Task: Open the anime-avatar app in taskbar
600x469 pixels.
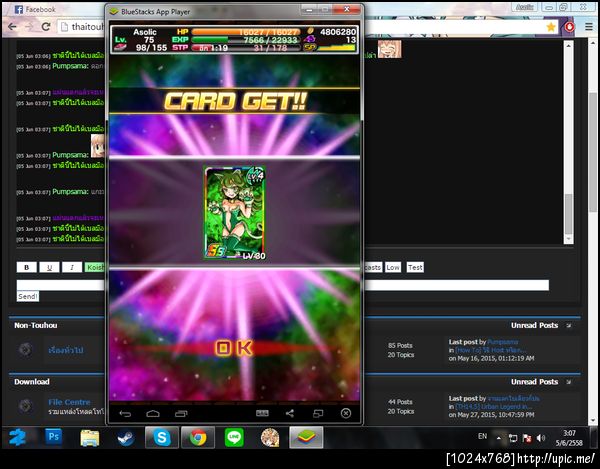Action: [x=270, y=437]
